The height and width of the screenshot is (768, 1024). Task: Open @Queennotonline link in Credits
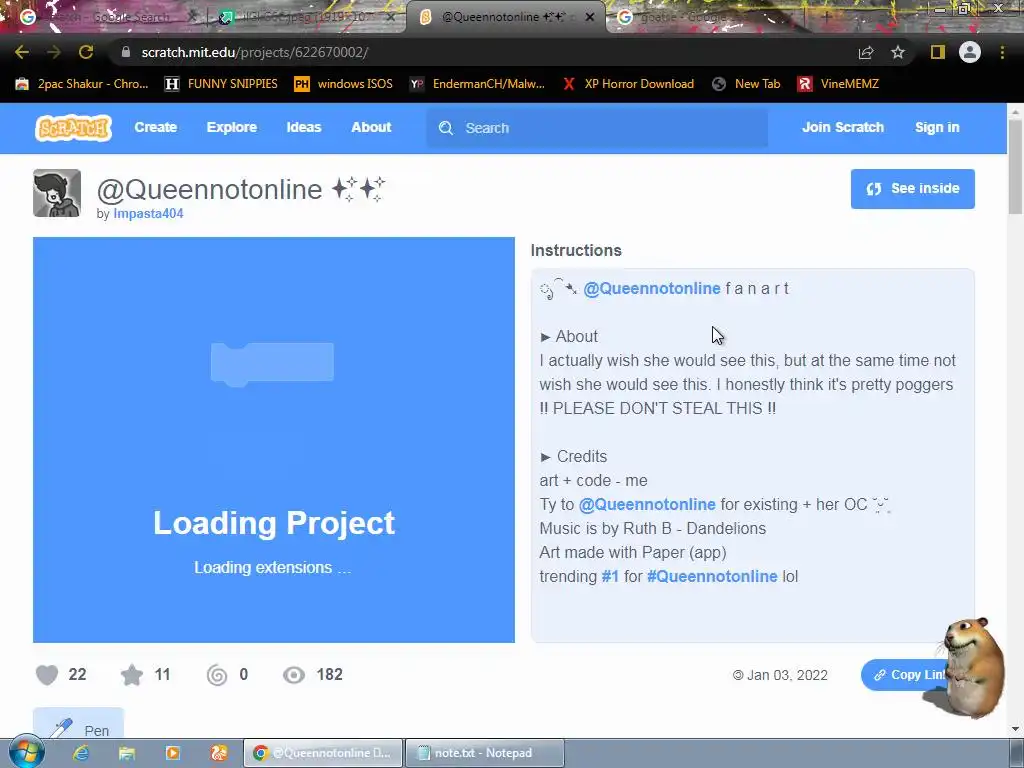click(x=647, y=504)
